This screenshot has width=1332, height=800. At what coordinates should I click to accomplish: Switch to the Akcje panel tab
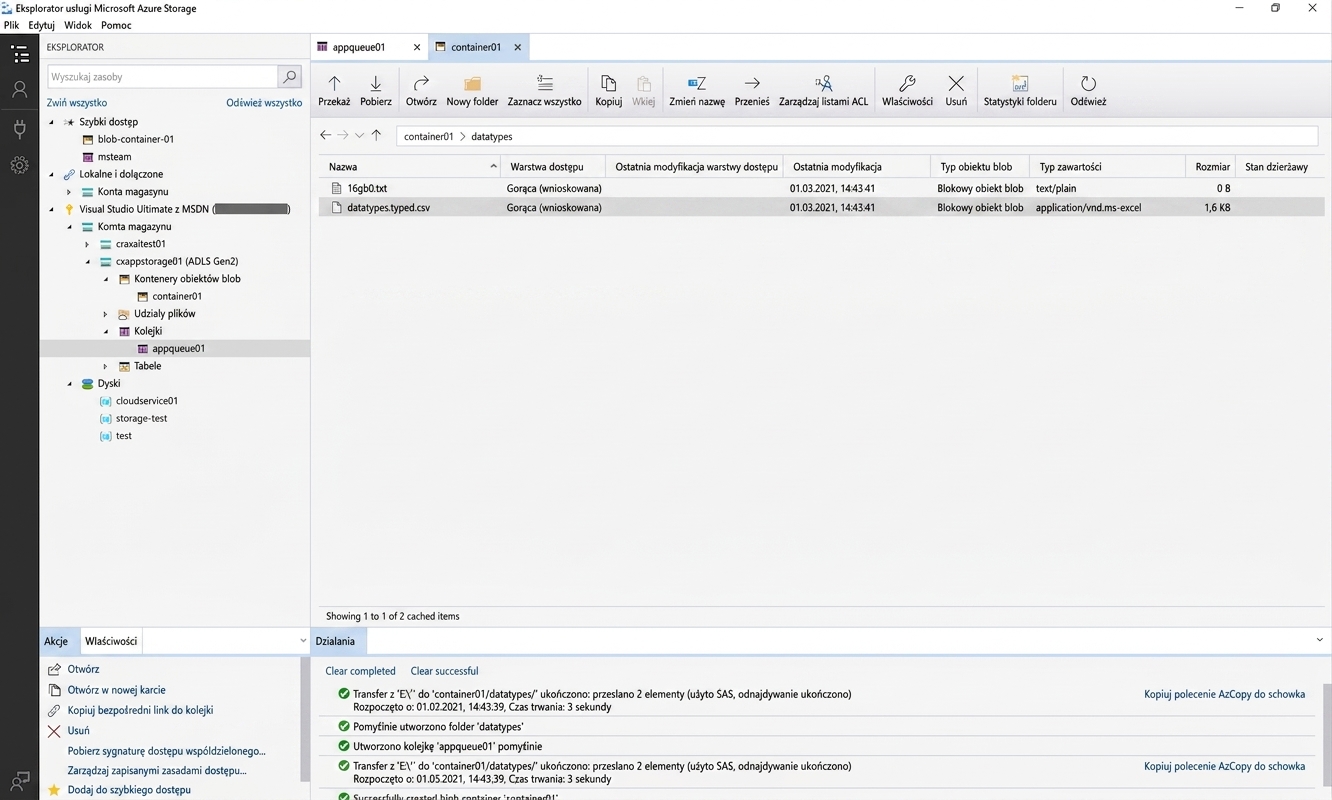(x=56, y=641)
